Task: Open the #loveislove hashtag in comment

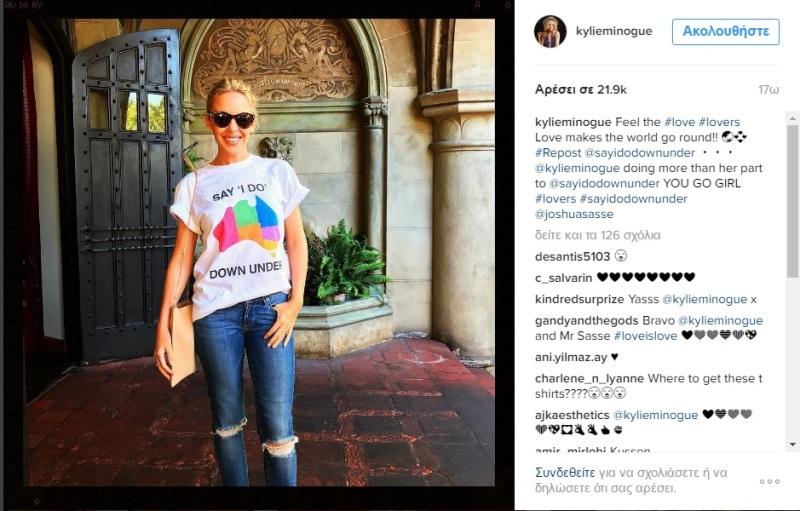Action: tap(645, 336)
